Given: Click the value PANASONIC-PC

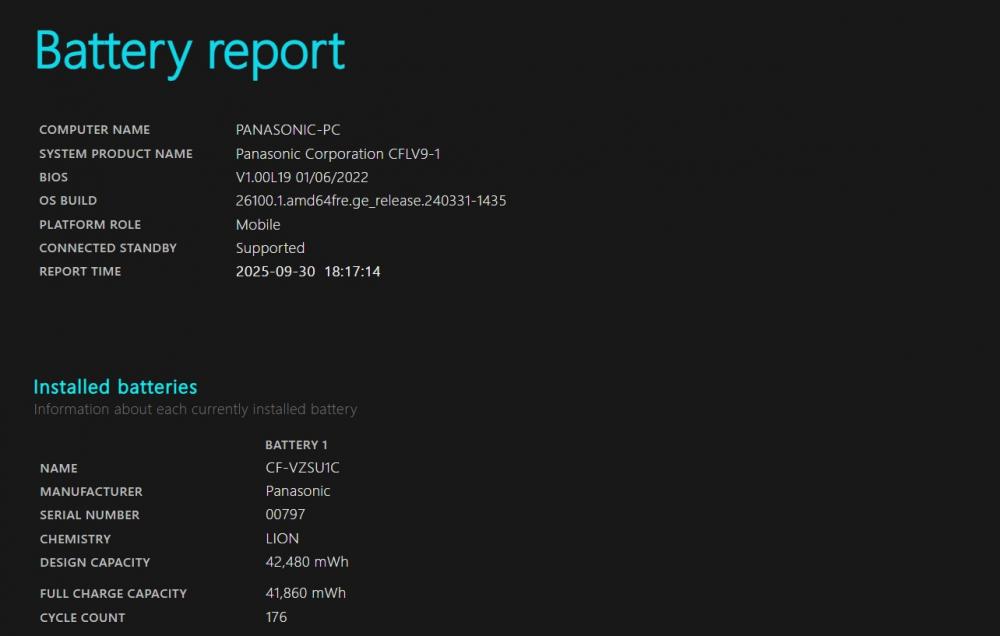Looking at the screenshot, I should (x=288, y=129).
